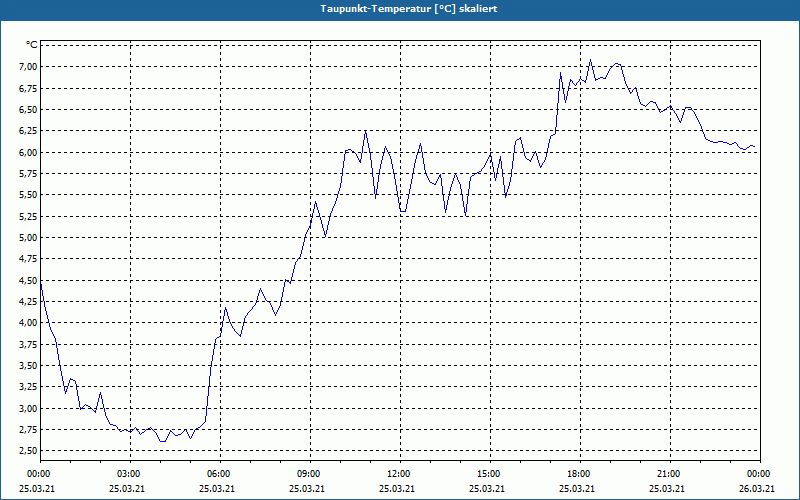Select the '6,75' y-axis label

click(29, 88)
